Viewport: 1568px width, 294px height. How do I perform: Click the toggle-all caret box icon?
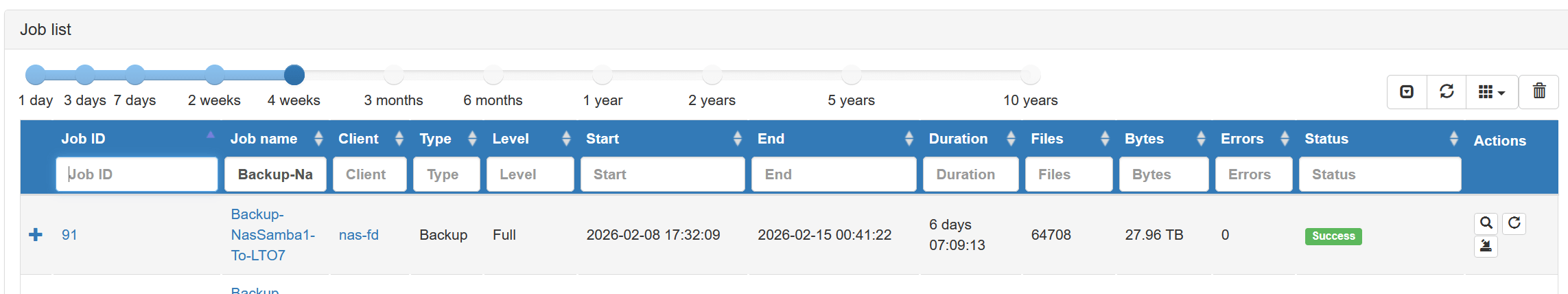pos(1407,91)
